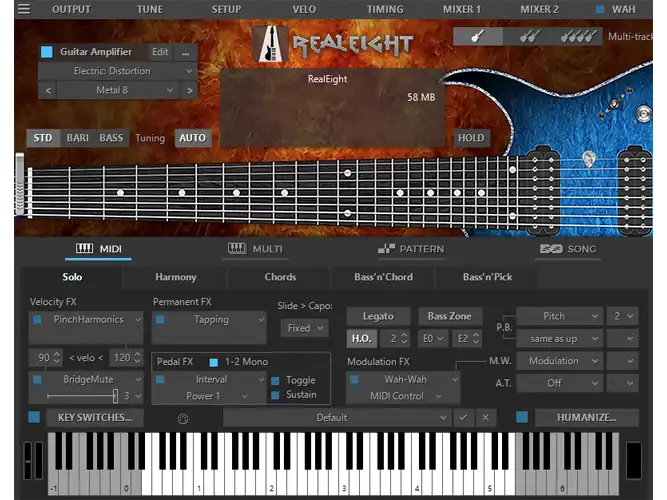
Task: Select quad-track guitar mode icon
Action: point(577,37)
